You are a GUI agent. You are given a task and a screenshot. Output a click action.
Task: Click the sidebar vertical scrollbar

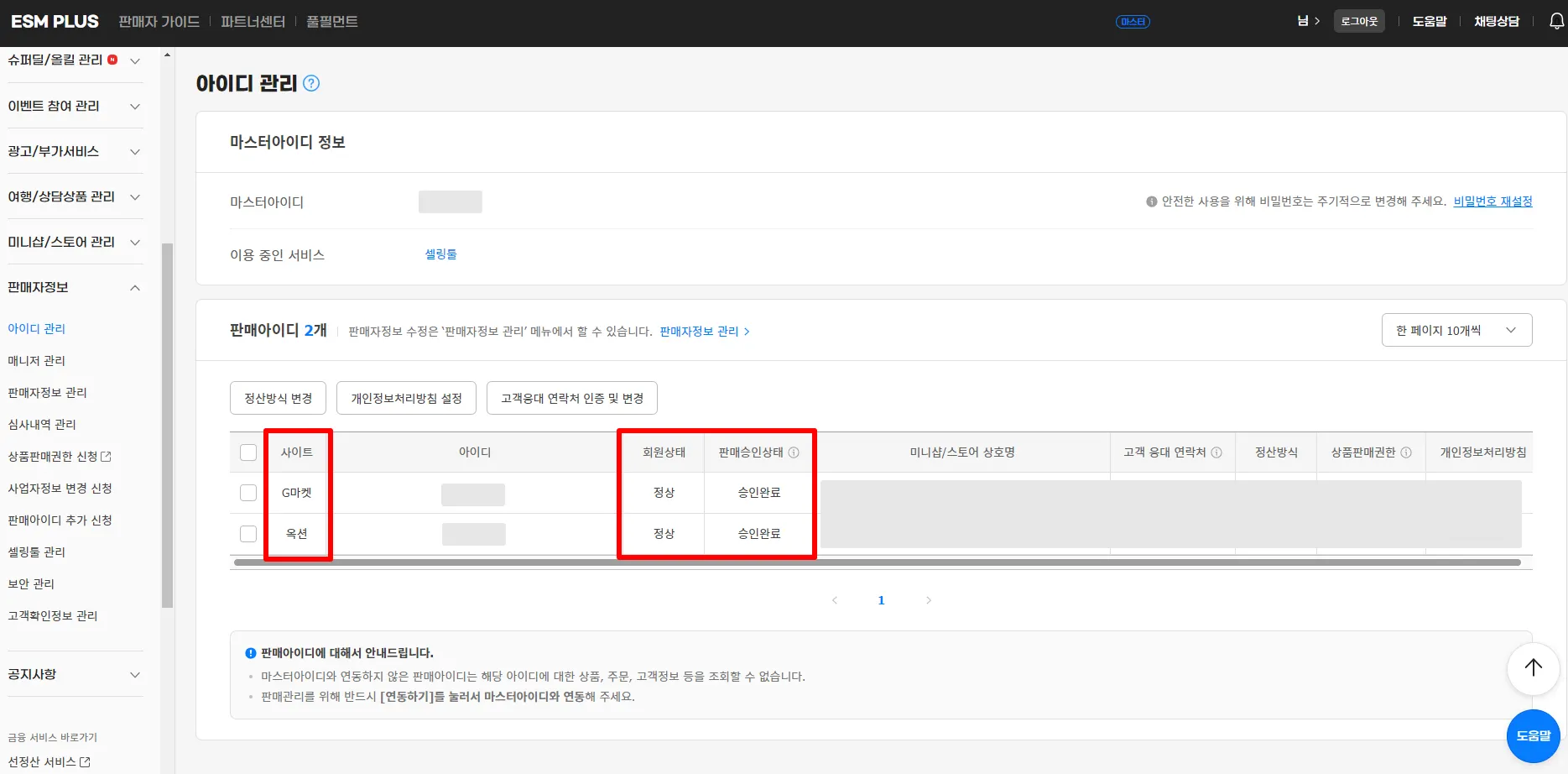point(168,425)
